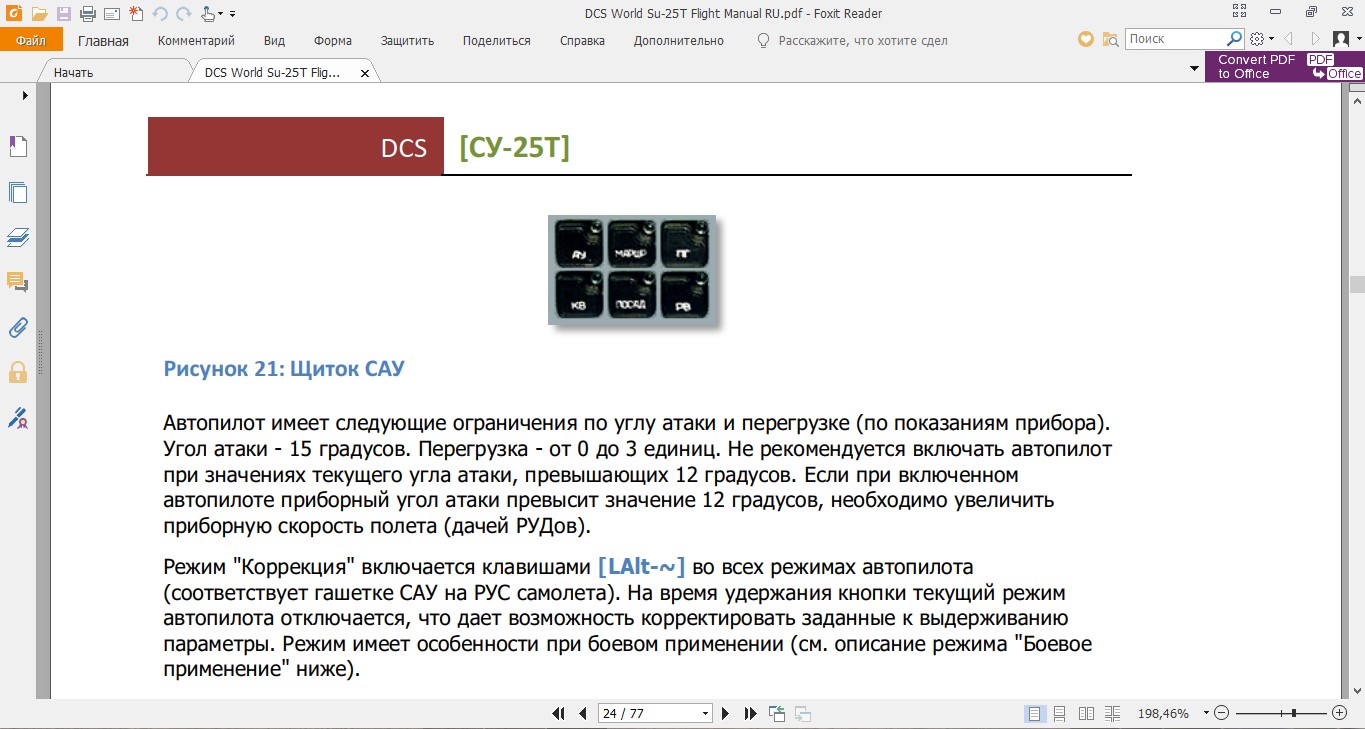
Task: Click the magnifier search button
Action: (x=1235, y=39)
